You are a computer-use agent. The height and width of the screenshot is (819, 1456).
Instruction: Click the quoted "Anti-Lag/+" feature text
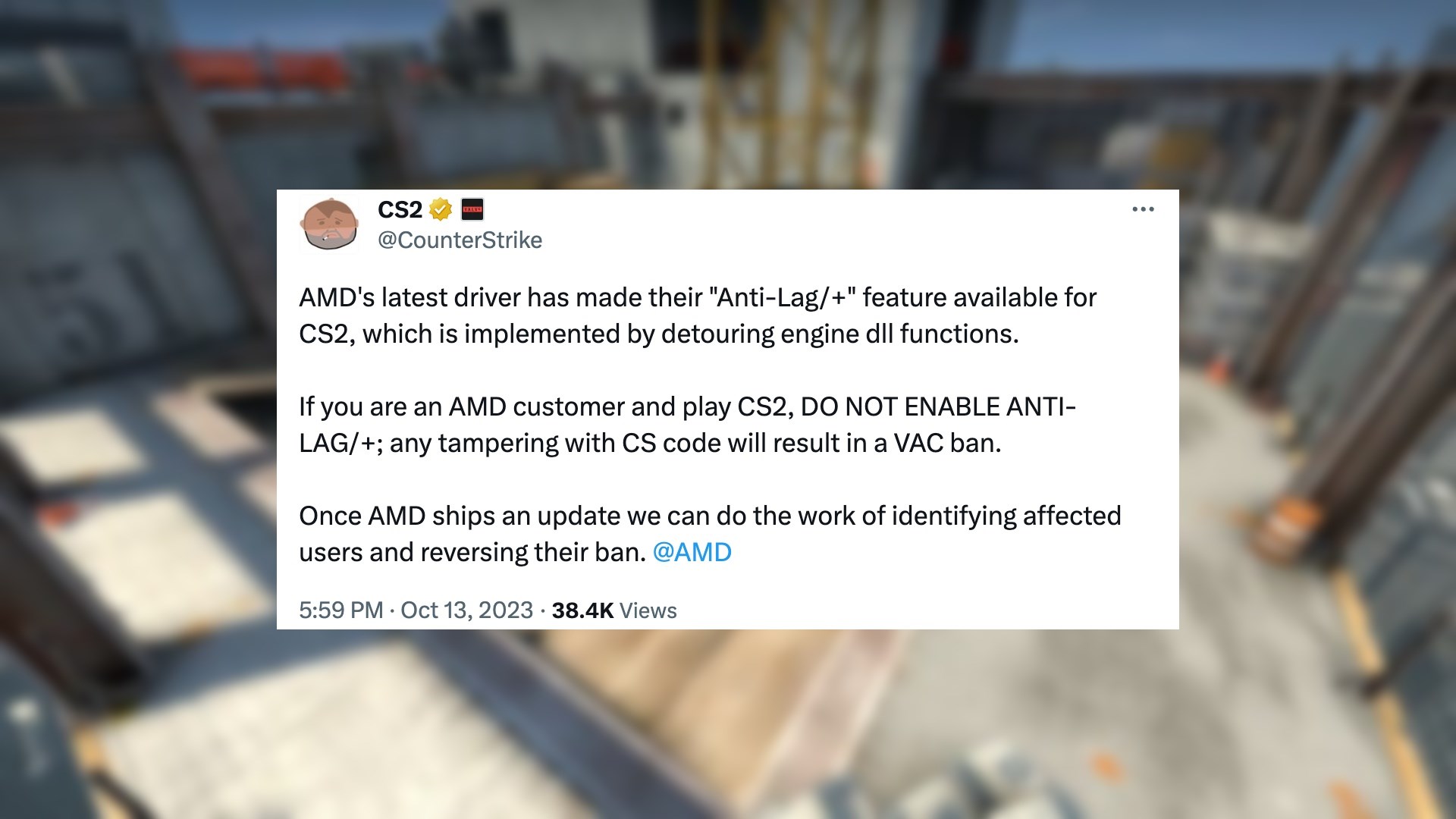point(782,297)
